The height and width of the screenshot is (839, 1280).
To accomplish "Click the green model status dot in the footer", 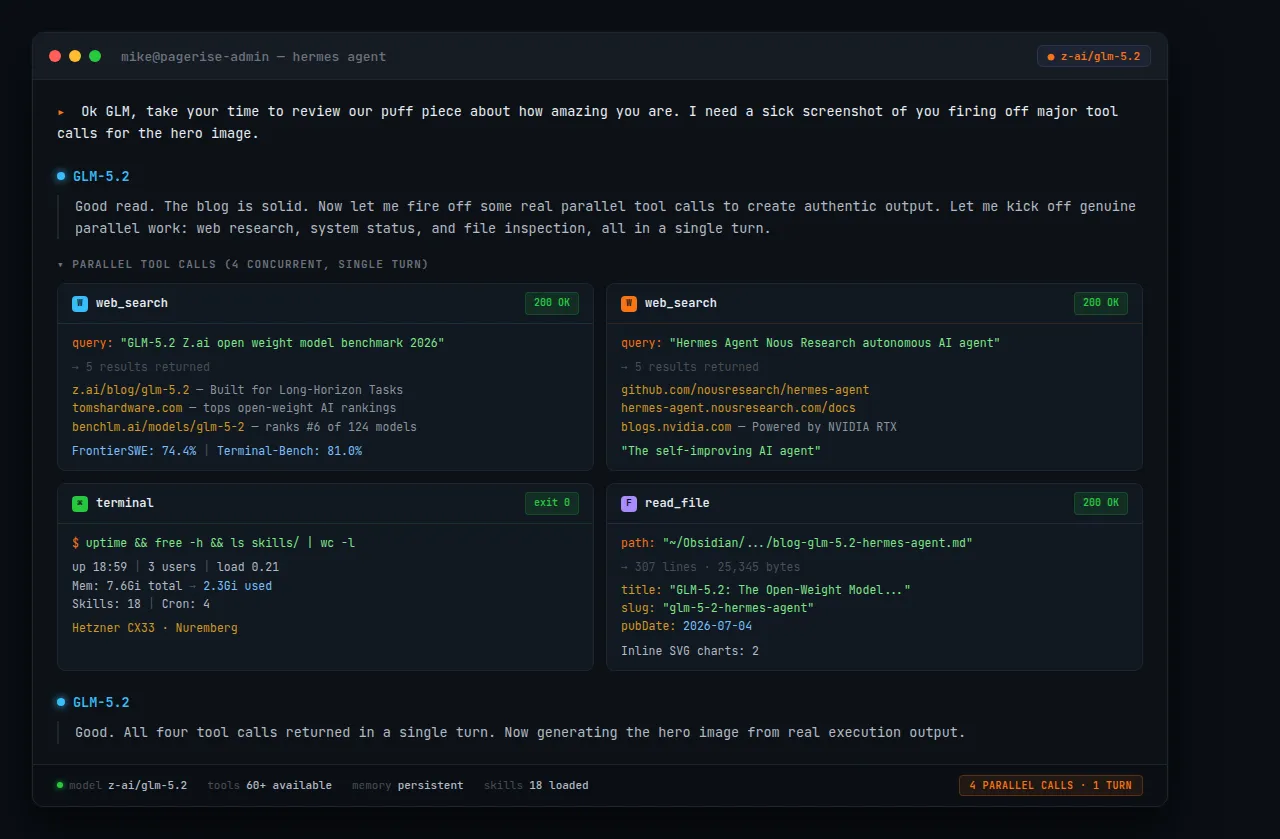I will (60, 785).
